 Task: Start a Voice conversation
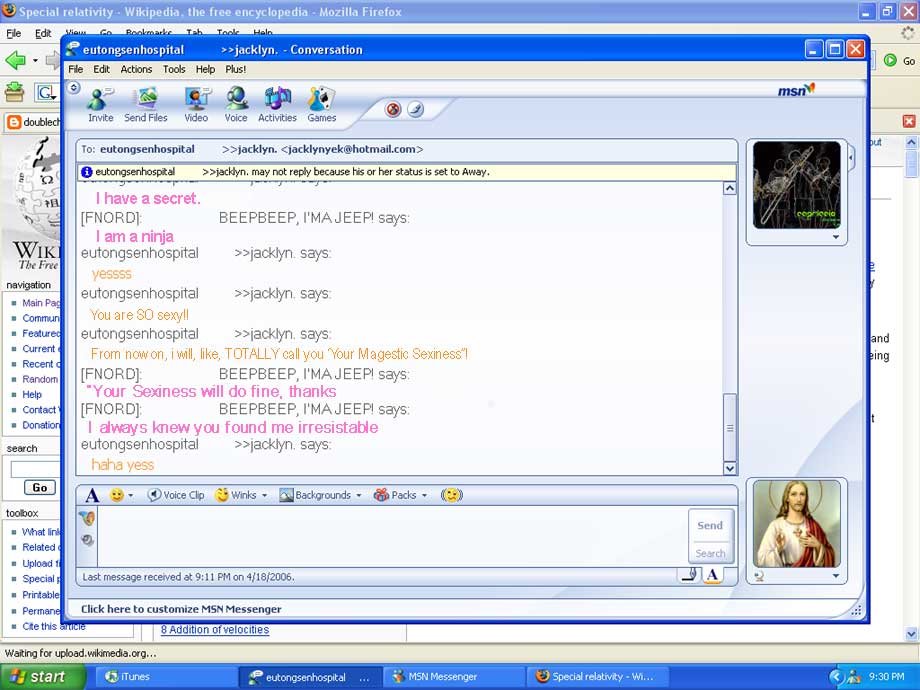pyautogui.click(x=236, y=104)
